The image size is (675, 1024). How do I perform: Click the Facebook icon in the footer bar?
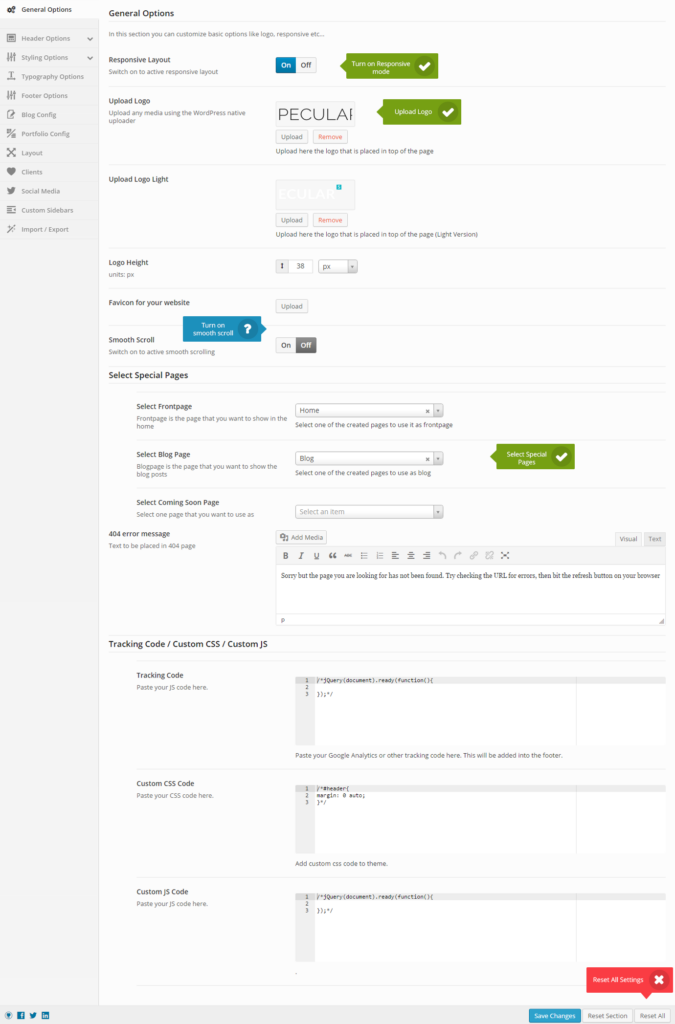point(21,1016)
